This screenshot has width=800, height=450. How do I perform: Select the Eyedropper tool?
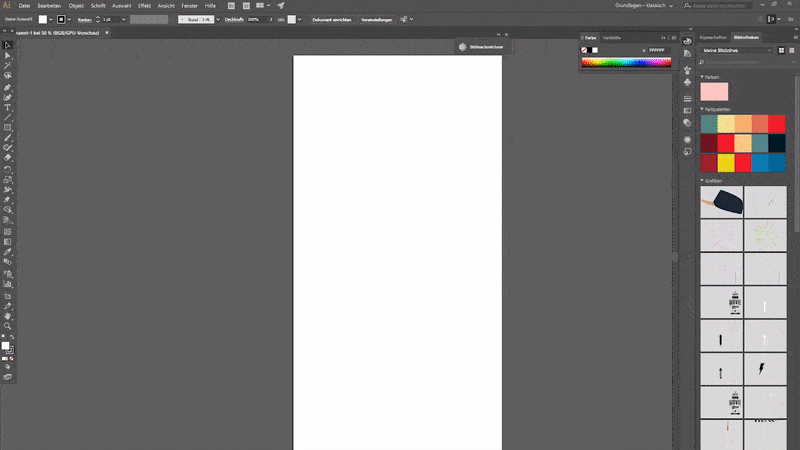pos(8,252)
